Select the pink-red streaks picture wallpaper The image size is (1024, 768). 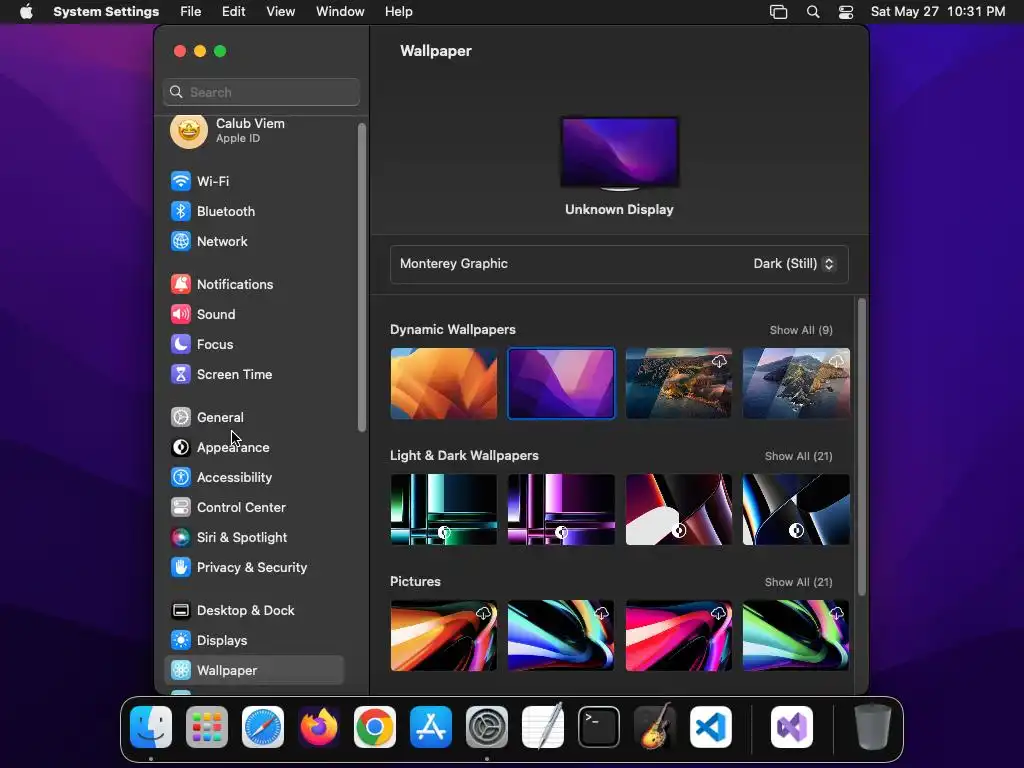pyautogui.click(x=679, y=635)
